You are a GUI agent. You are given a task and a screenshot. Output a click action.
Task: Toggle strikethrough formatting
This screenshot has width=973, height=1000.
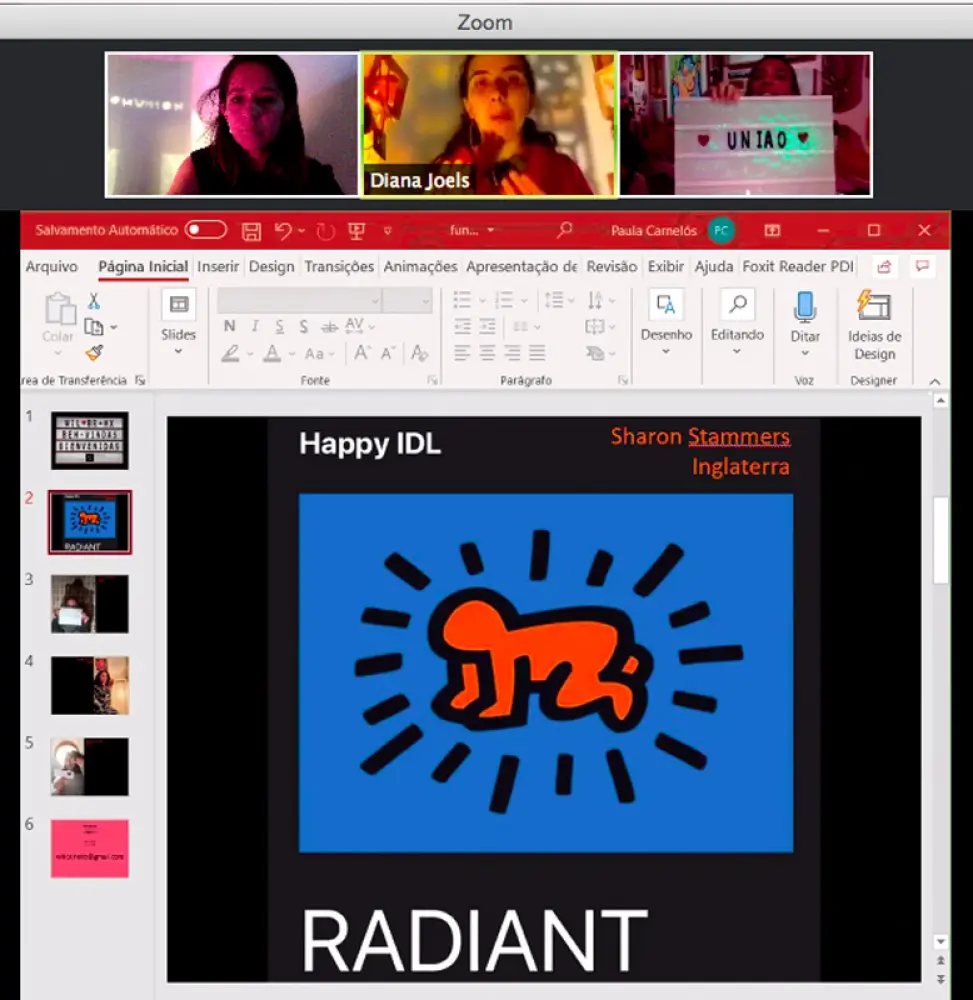[x=329, y=327]
